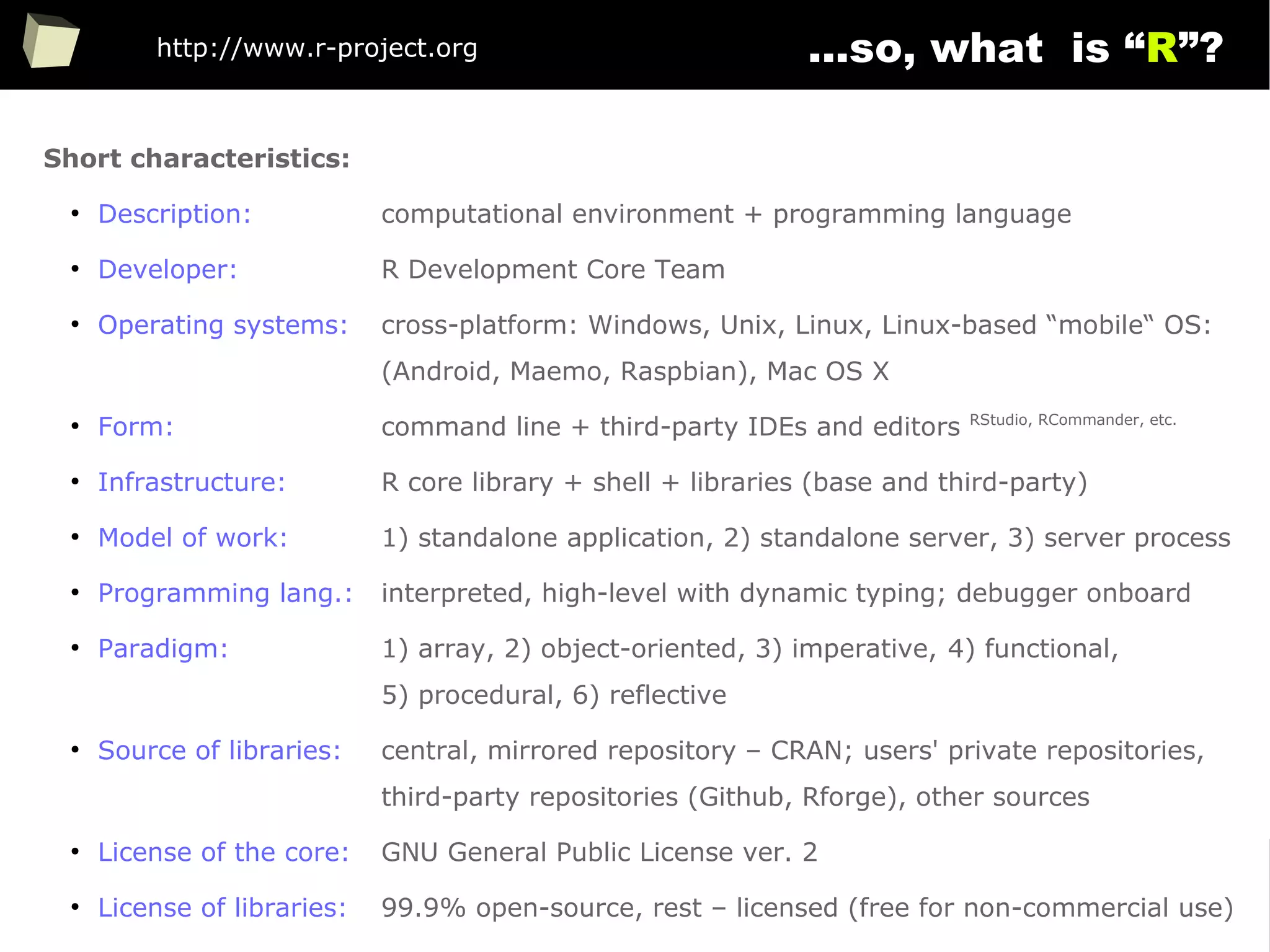Click the 'Source of libraries:' label
This screenshot has width=1270, height=952.
click(x=220, y=750)
